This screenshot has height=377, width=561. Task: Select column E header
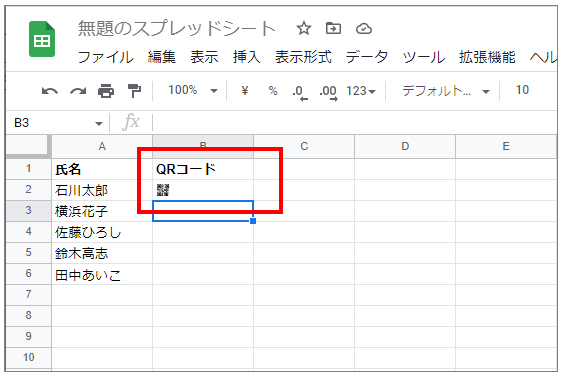(506, 146)
